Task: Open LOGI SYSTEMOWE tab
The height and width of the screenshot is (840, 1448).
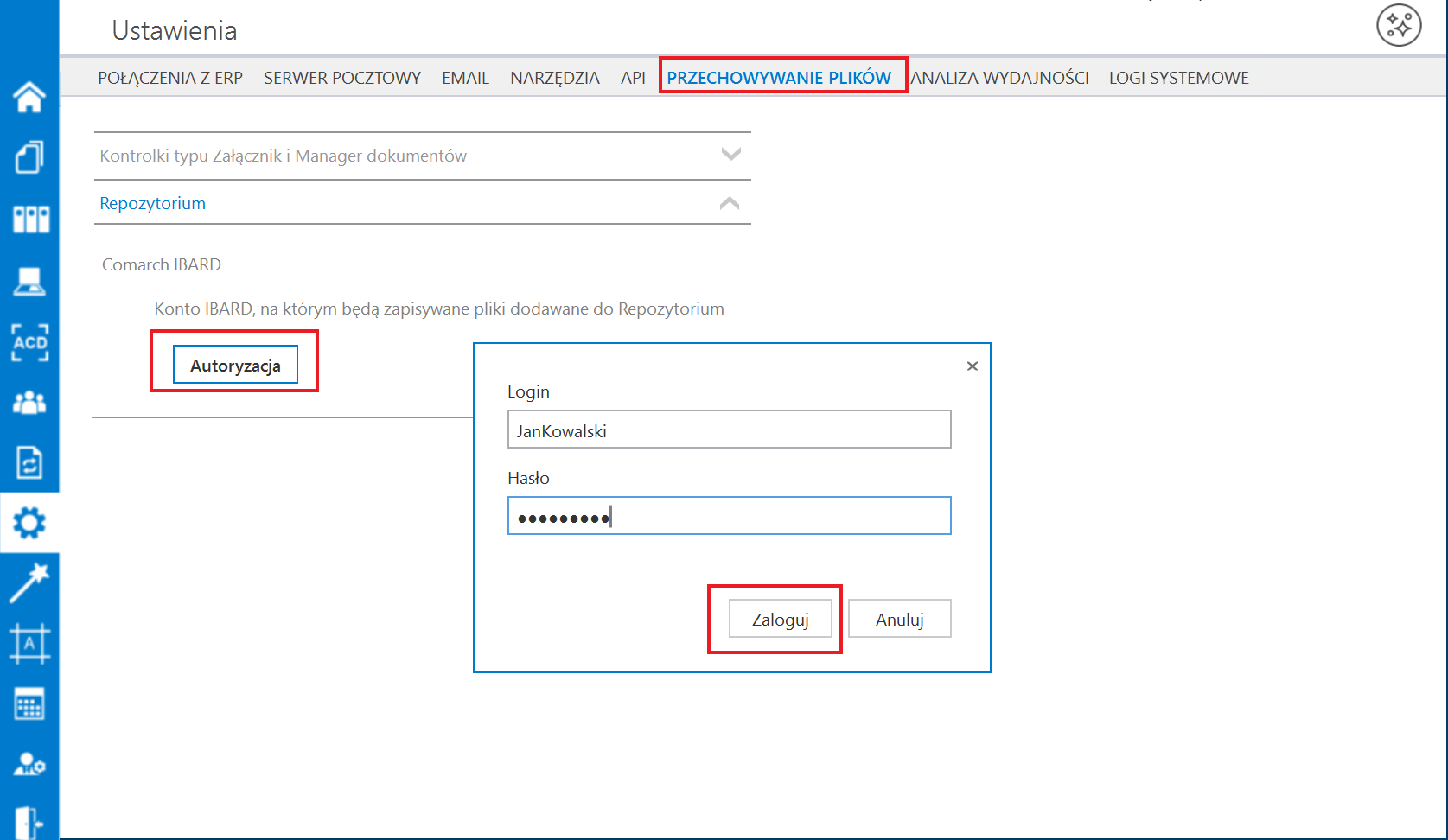Action: pos(1179,78)
